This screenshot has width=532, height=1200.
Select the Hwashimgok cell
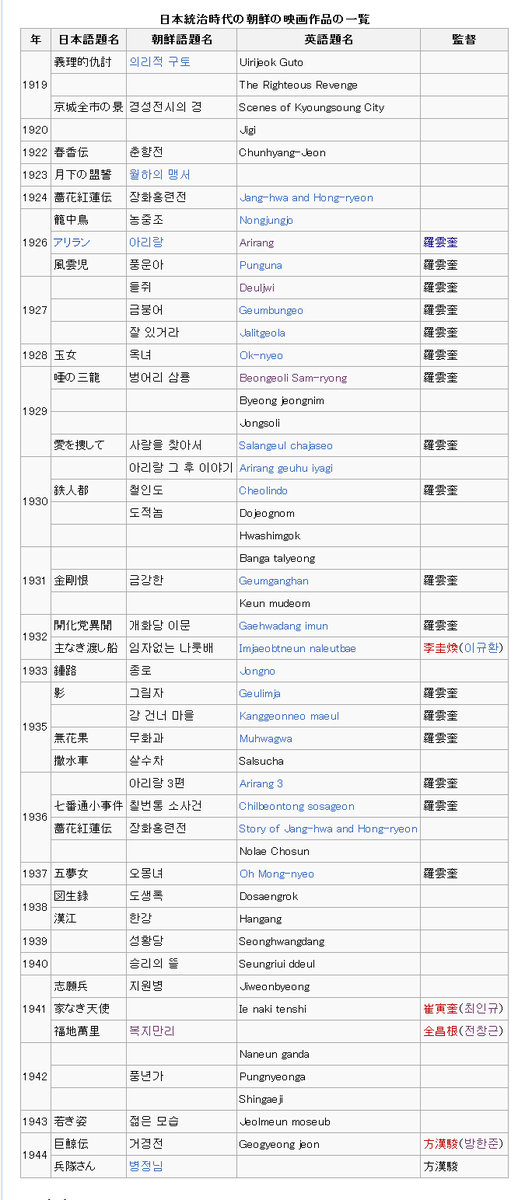pyautogui.click(x=328, y=536)
